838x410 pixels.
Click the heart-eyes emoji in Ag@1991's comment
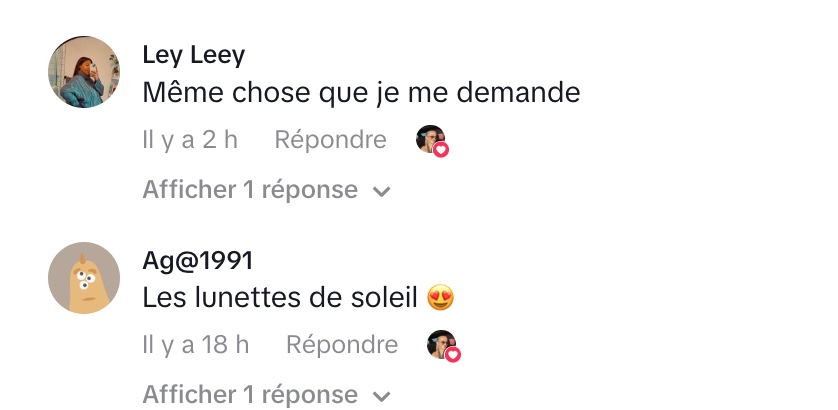(x=441, y=297)
